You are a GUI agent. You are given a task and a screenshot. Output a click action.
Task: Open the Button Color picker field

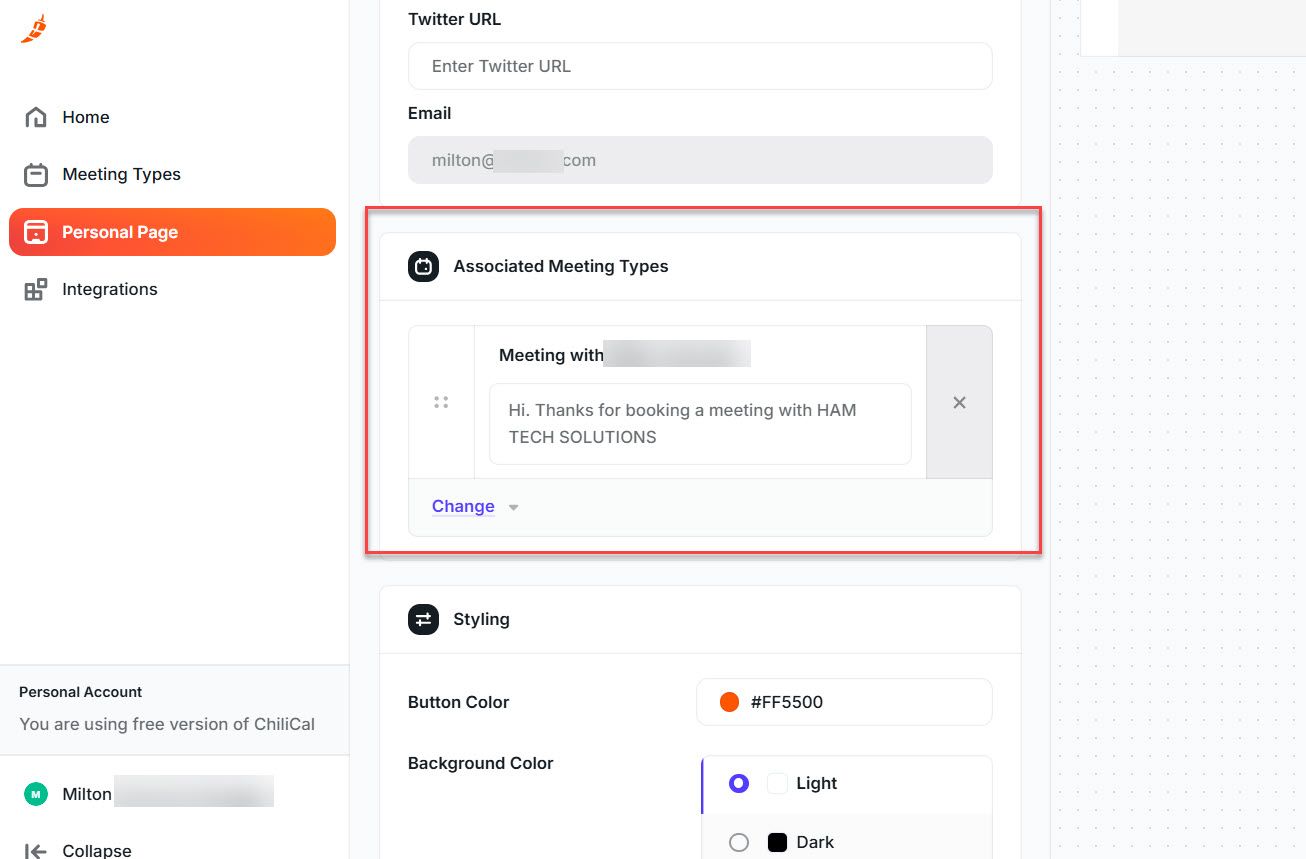pos(843,701)
